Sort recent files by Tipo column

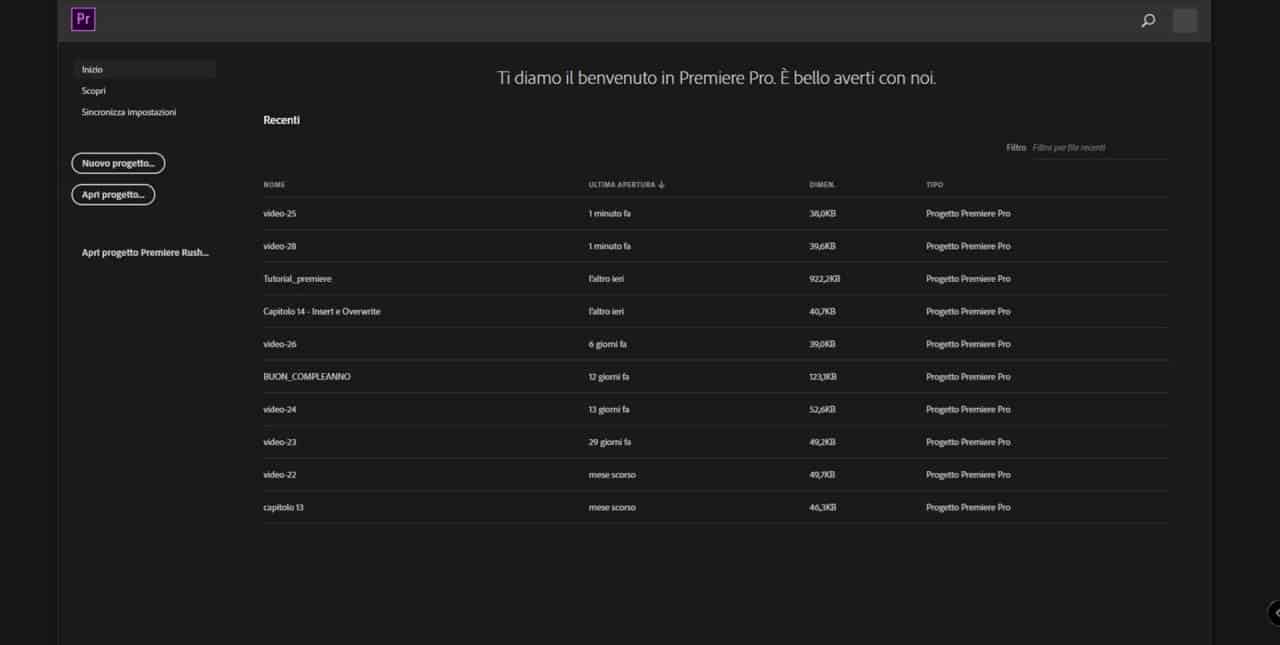[934, 185]
